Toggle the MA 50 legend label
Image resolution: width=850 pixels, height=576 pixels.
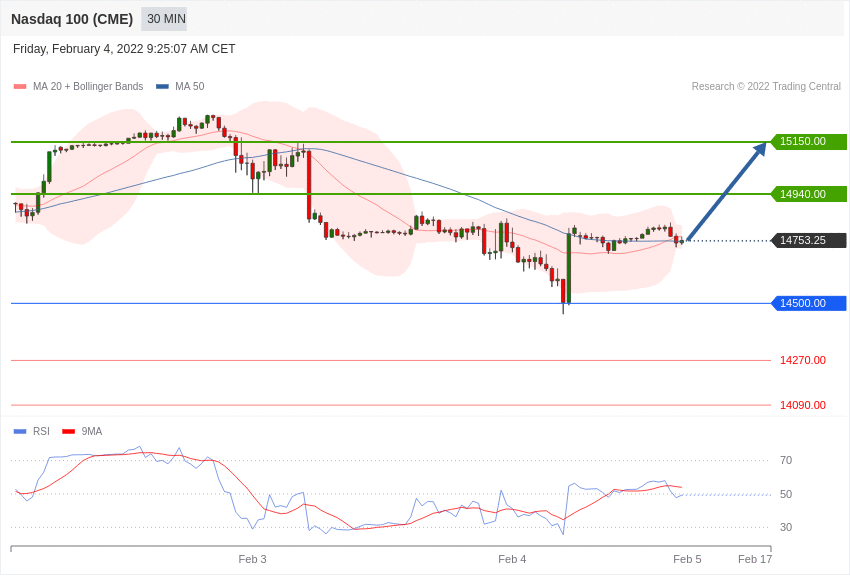(190, 87)
